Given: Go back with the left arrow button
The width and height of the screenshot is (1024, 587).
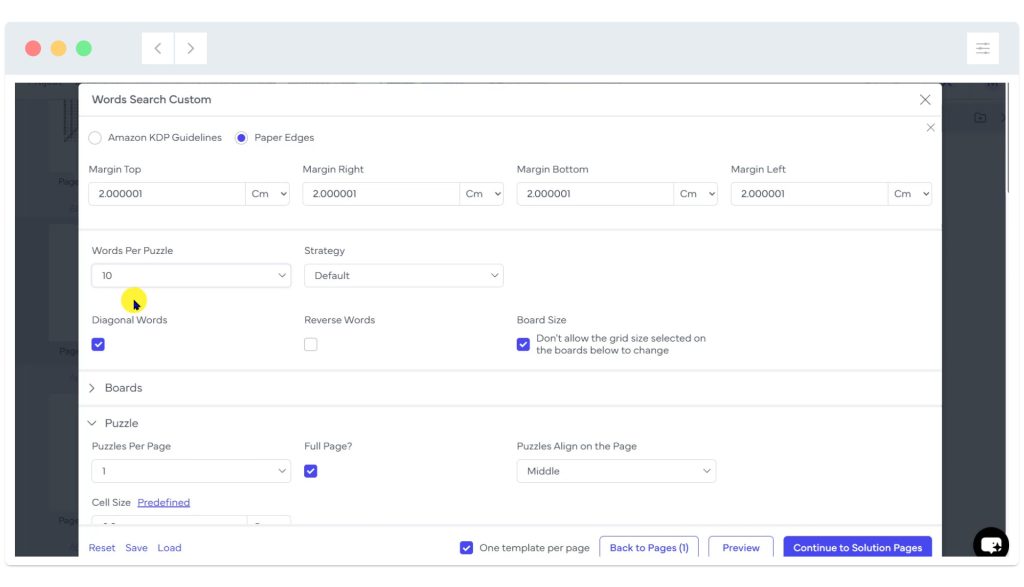Looking at the screenshot, I should [158, 48].
